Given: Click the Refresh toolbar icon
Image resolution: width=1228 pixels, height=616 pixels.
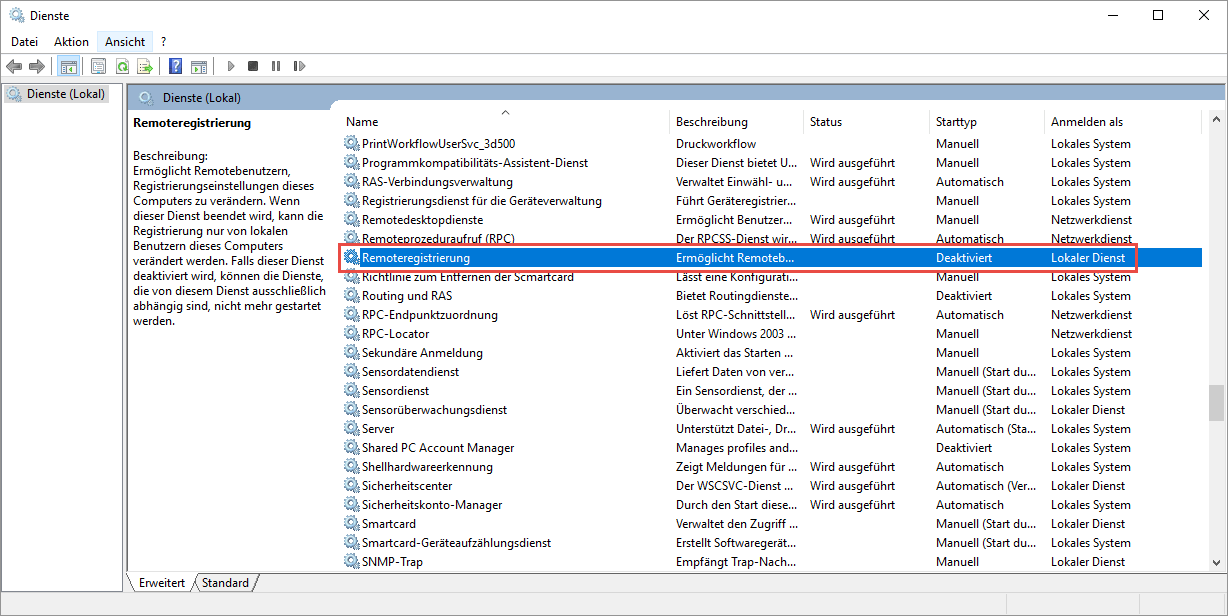Looking at the screenshot, I should tap(121, 66).
